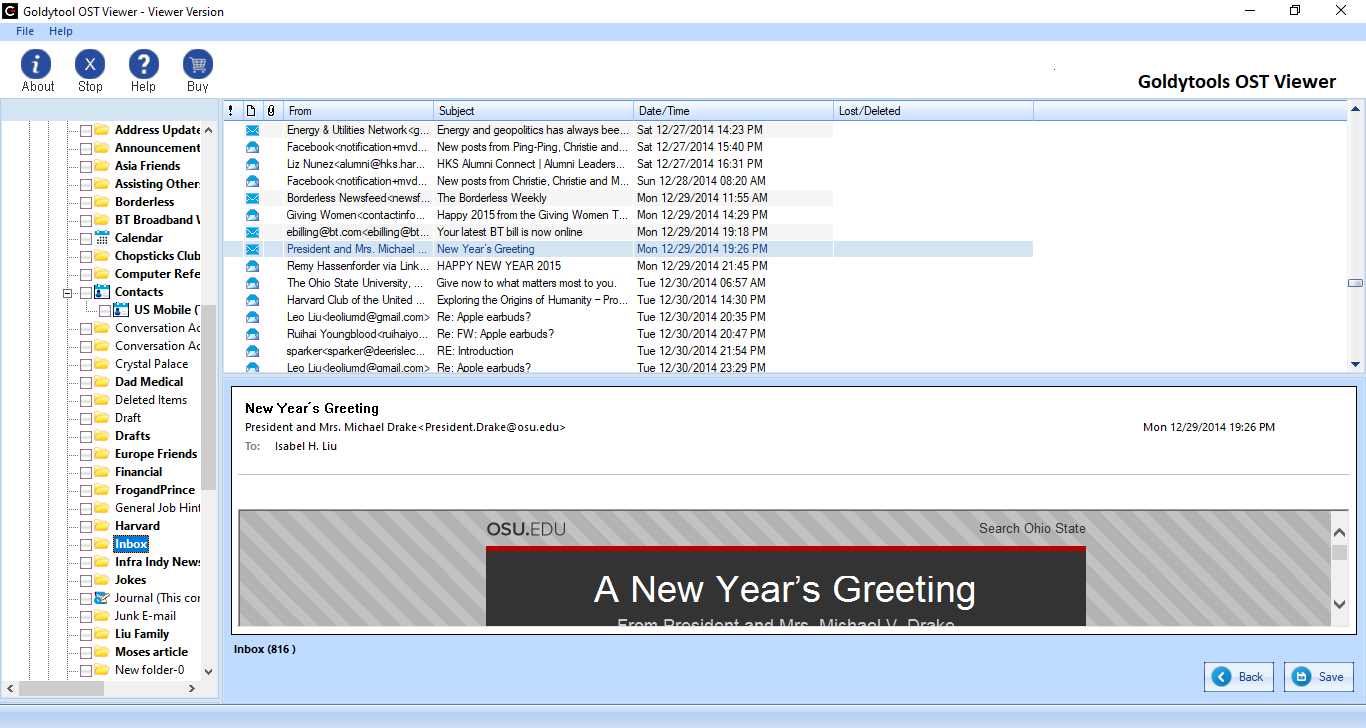Click the Inbox folder icon

[x=102, y=544]
